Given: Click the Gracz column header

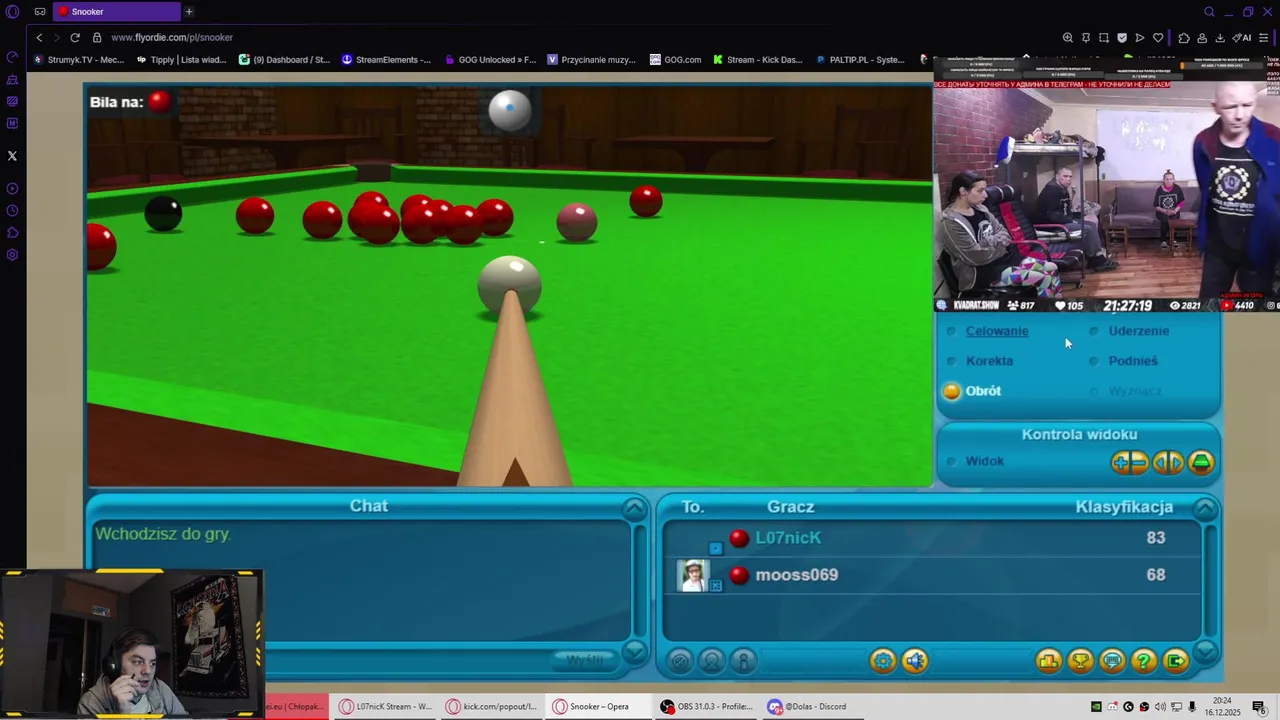Looking at the screenshot, I should pyautogui.click(x=790, y=507).
